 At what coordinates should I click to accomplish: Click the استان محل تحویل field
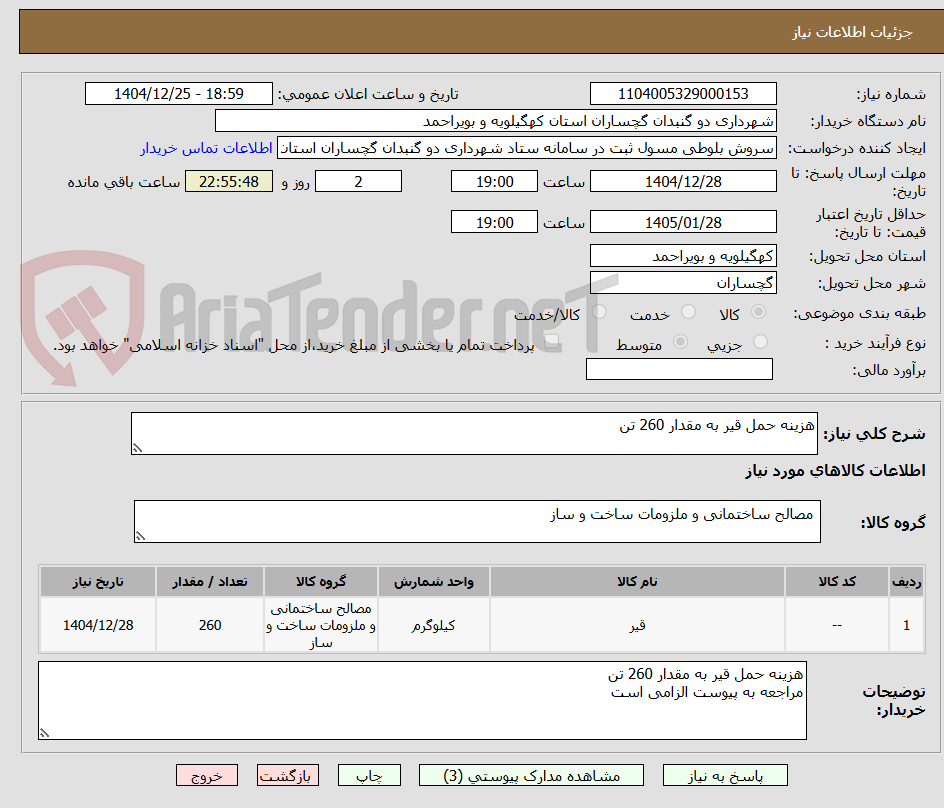[x=683, y=256]
